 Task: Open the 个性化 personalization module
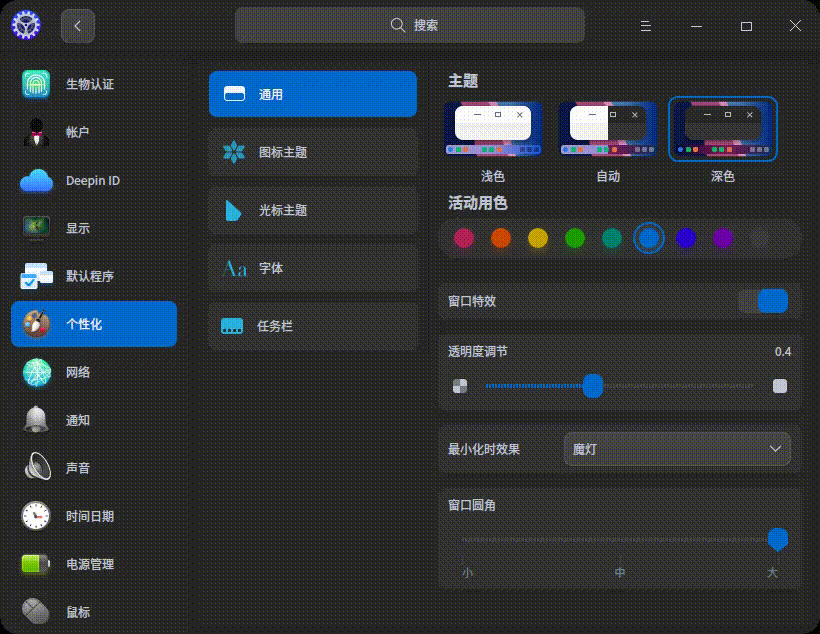tap(94, 324)
